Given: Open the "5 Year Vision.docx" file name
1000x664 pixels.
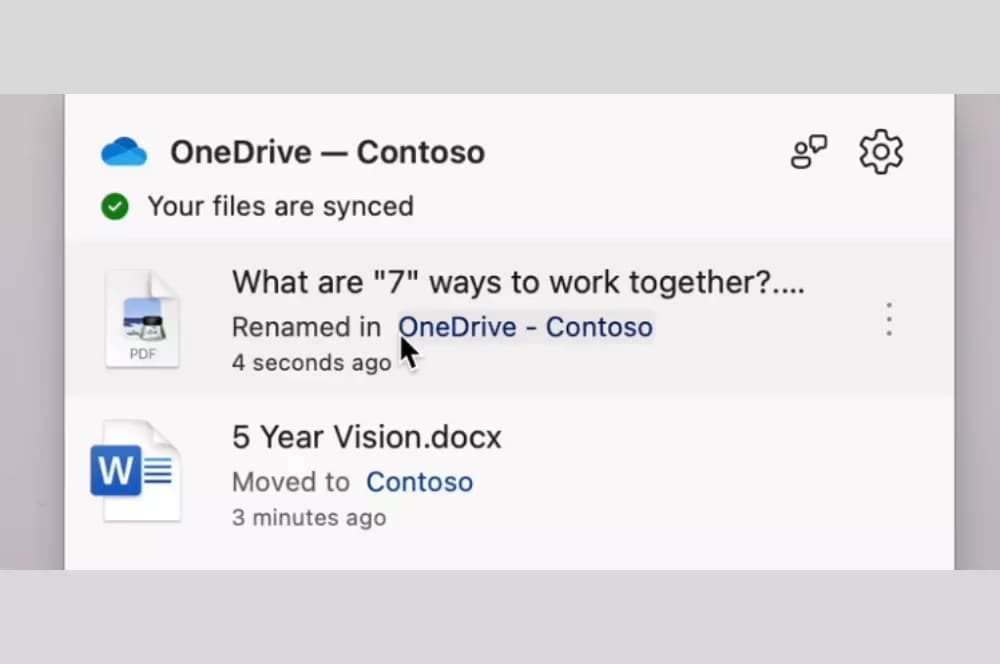Looking at the screenshot, I should (367, 437).
